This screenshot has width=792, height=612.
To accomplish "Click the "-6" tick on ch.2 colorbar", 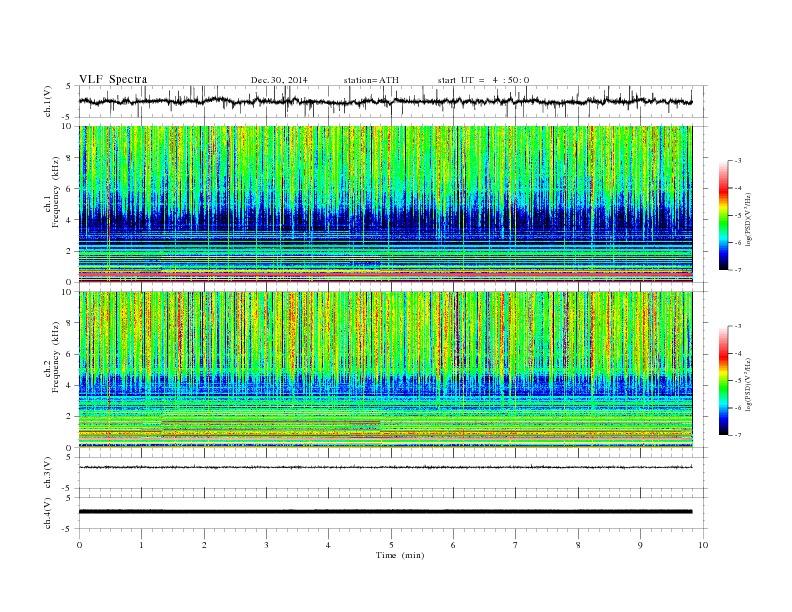I will click(737, 408).
